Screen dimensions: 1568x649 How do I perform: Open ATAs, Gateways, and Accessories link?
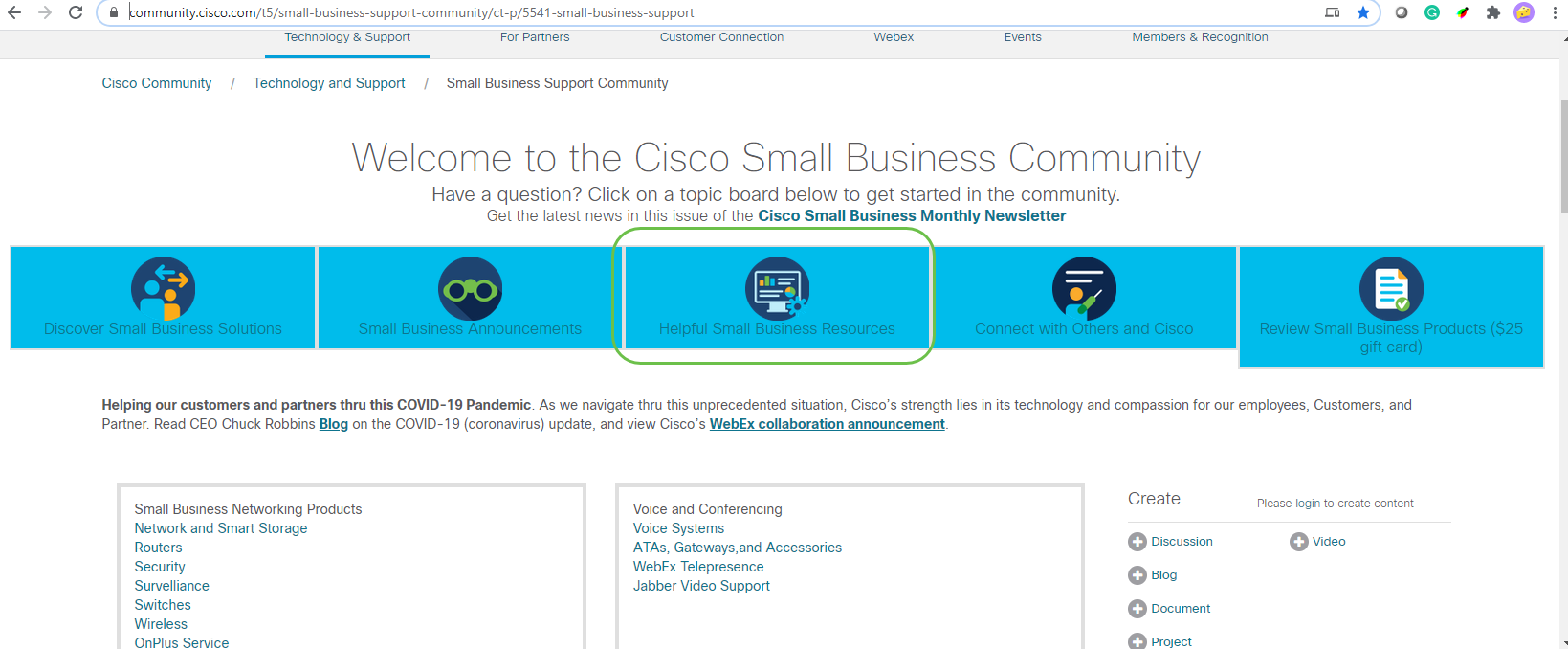(x=738, y=548)
